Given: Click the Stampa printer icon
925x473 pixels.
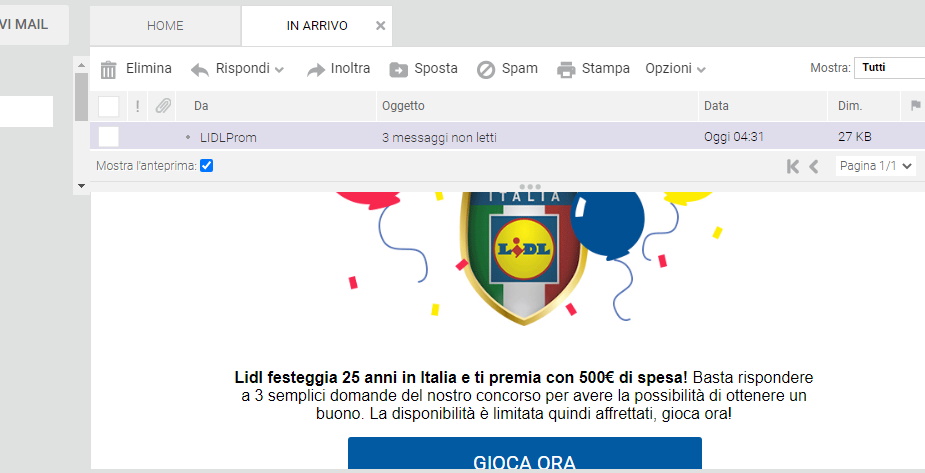Looking at the screenshot, I should pyautogui.click(x=566, y=70).
